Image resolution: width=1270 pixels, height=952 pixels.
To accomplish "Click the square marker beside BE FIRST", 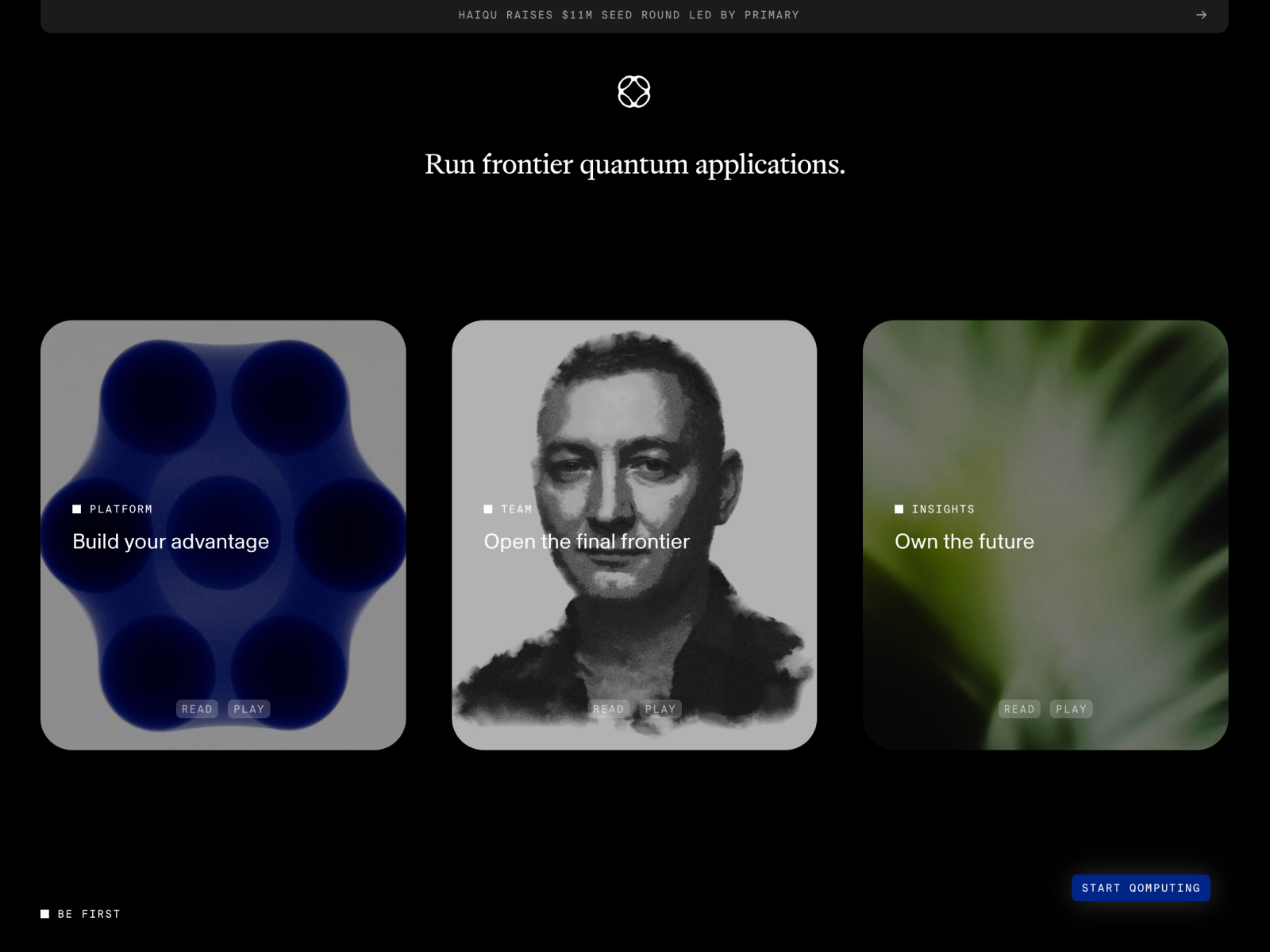I will (44, 913).
